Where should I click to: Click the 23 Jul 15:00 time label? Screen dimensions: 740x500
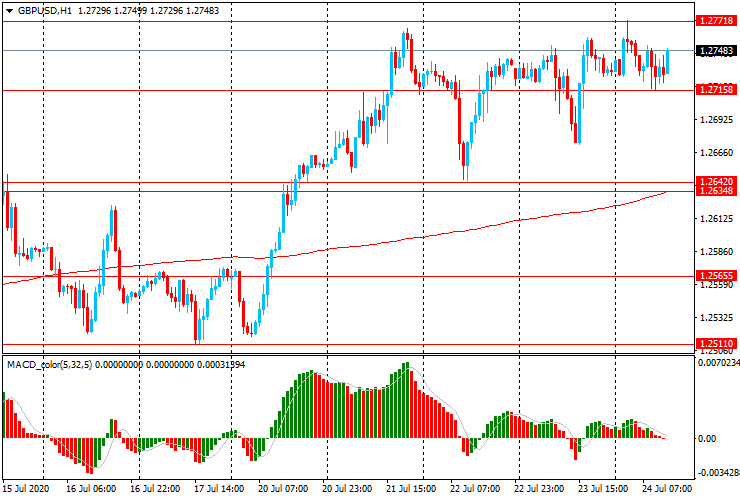pyautogui.click(x=603, y=488)
